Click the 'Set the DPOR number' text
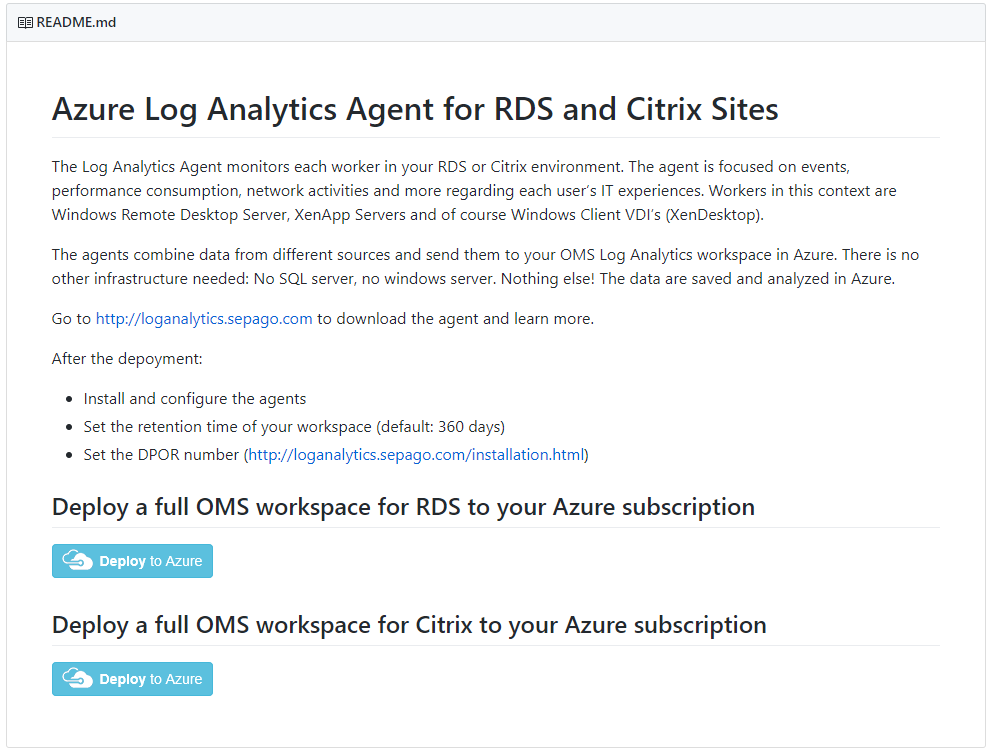Viewport: 993px width, 752px height. tap(161, 455)
